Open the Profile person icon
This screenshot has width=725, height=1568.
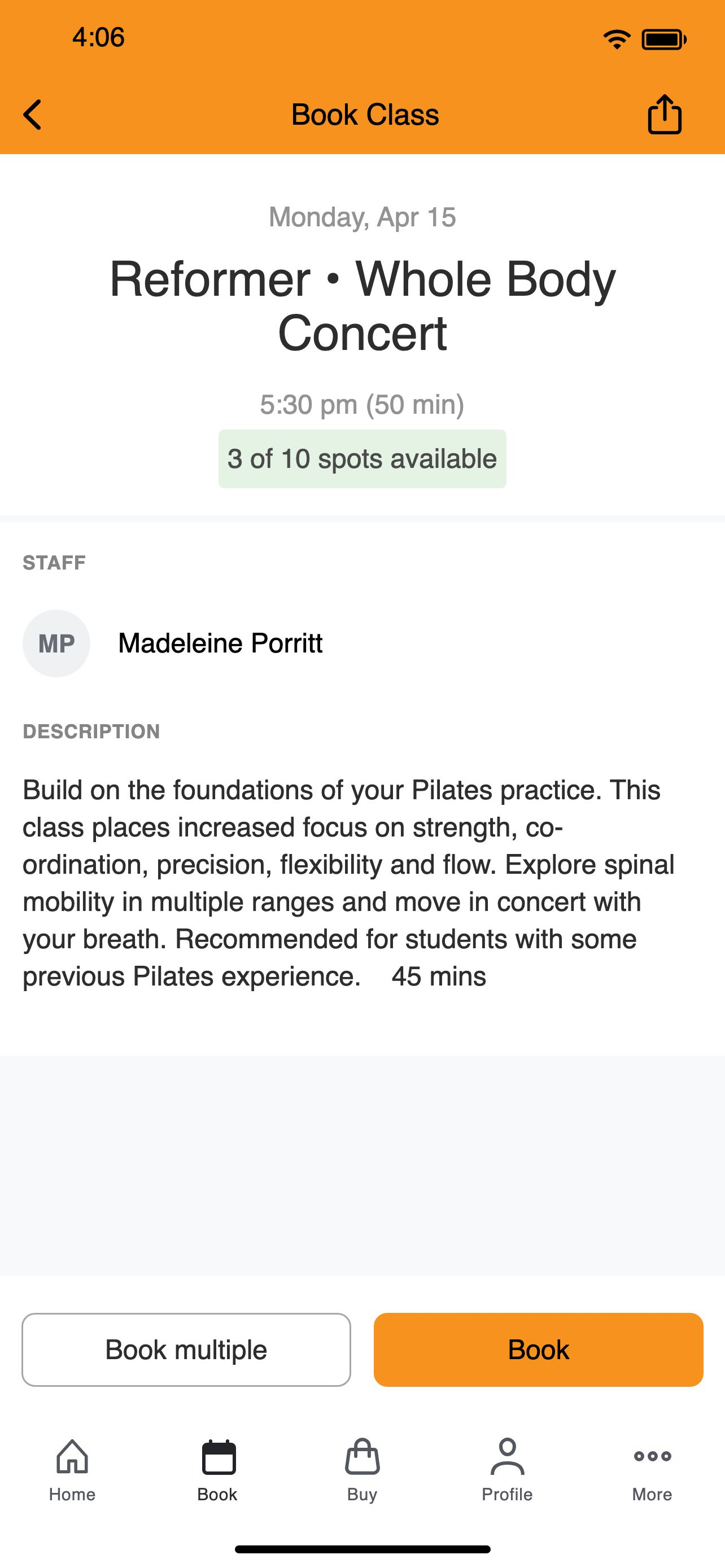coord(507,1457)
